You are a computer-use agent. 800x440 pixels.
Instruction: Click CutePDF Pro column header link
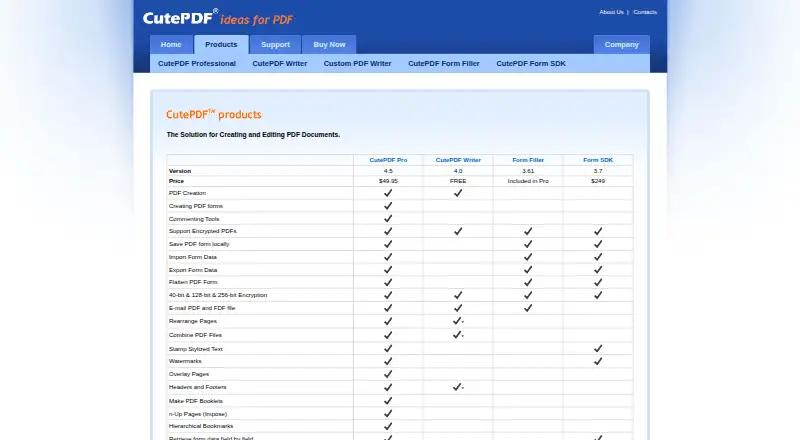[x=388, y=160]
